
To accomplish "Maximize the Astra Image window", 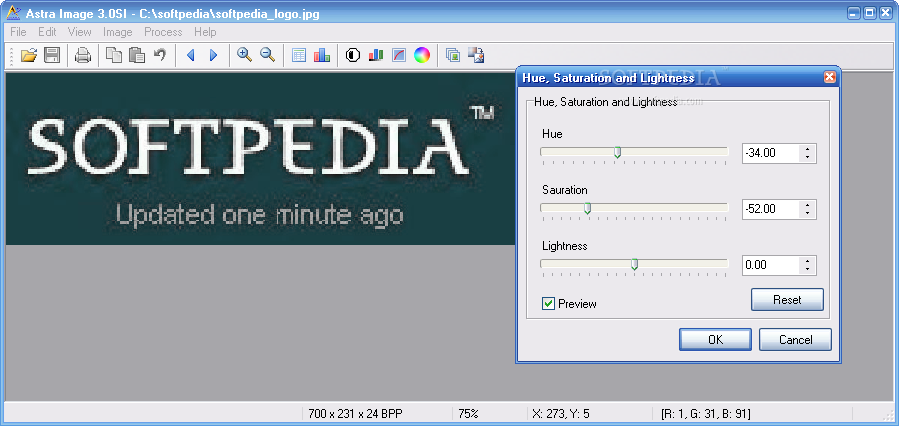I will click(x=870, y=13).
